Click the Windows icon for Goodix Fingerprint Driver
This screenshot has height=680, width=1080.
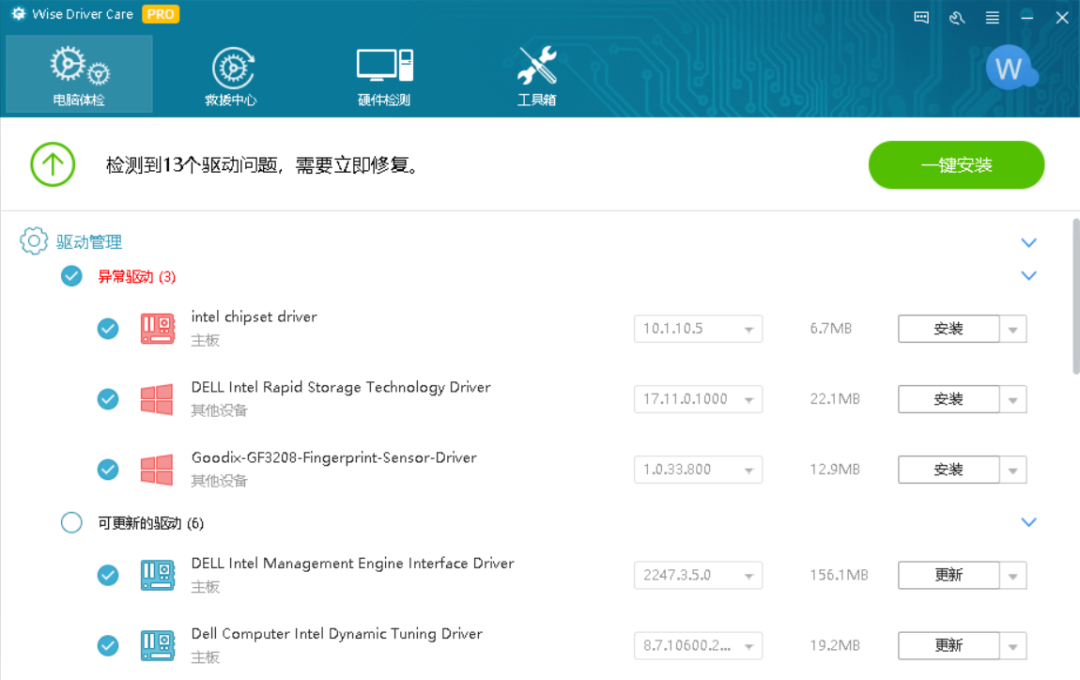[x=157, y=469]
